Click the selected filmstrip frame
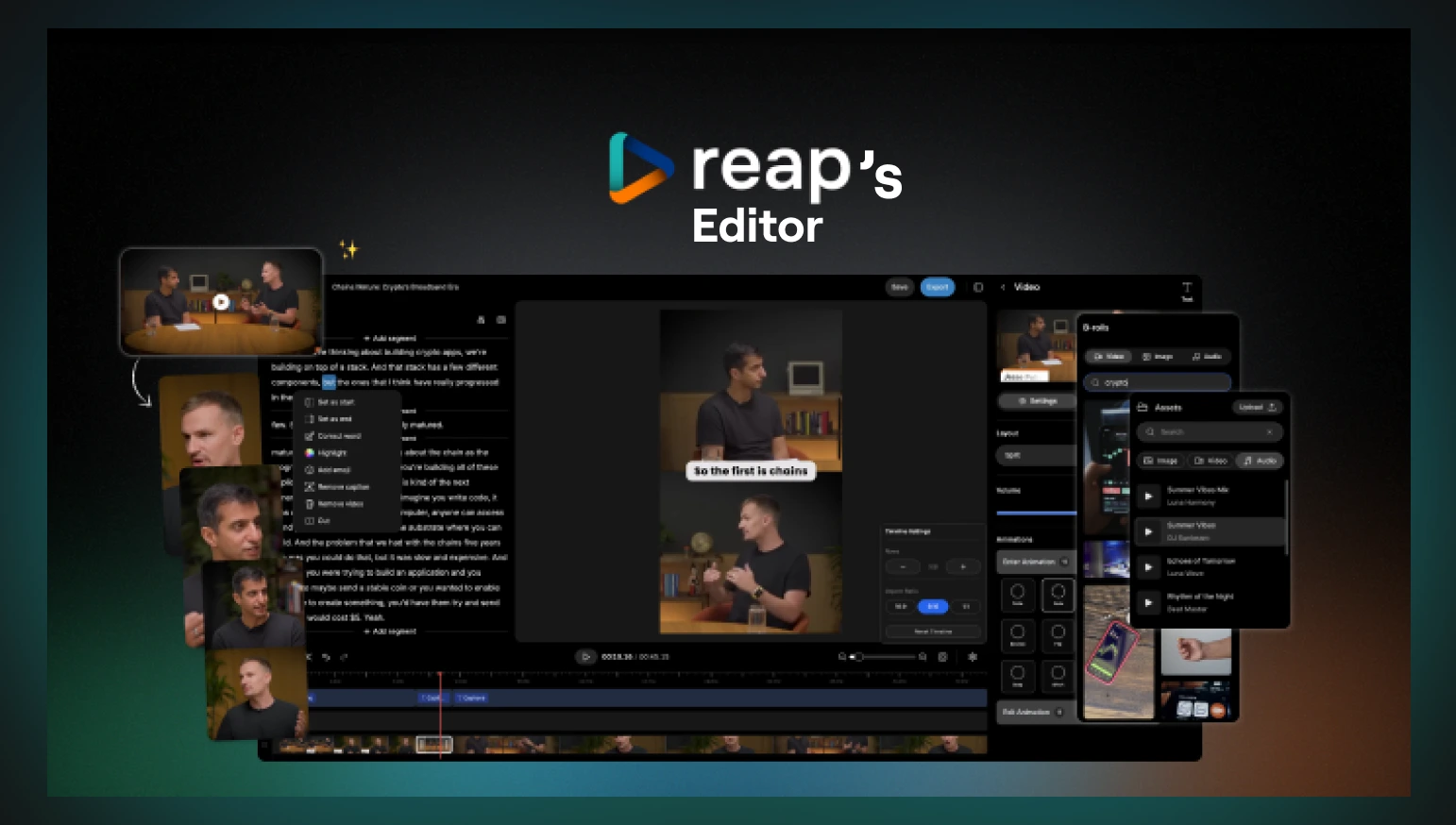 click(434, 745)
